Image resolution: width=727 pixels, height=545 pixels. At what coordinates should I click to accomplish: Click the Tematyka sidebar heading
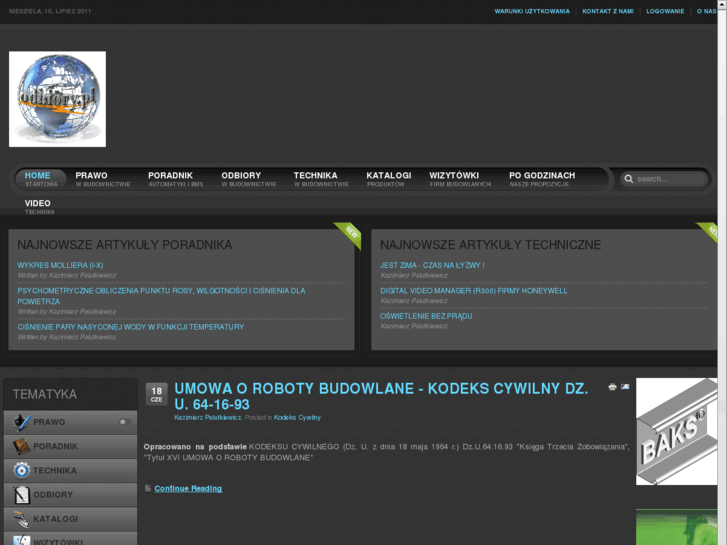pos(45,394)
